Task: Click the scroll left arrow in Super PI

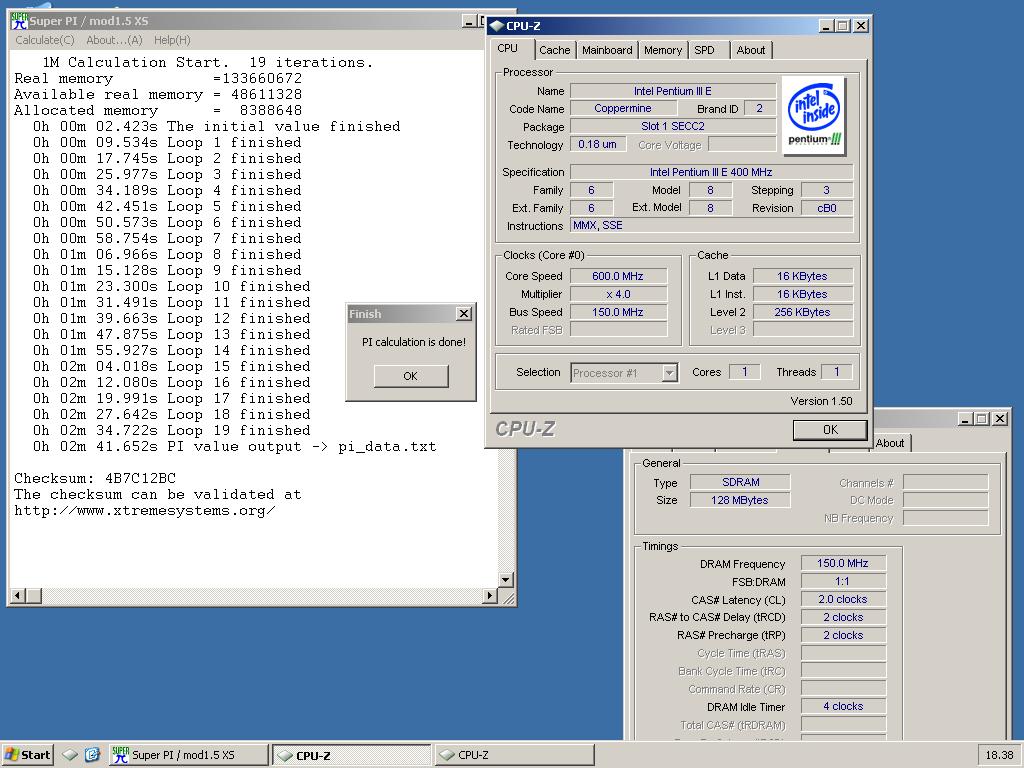Action: click(18, 596)
